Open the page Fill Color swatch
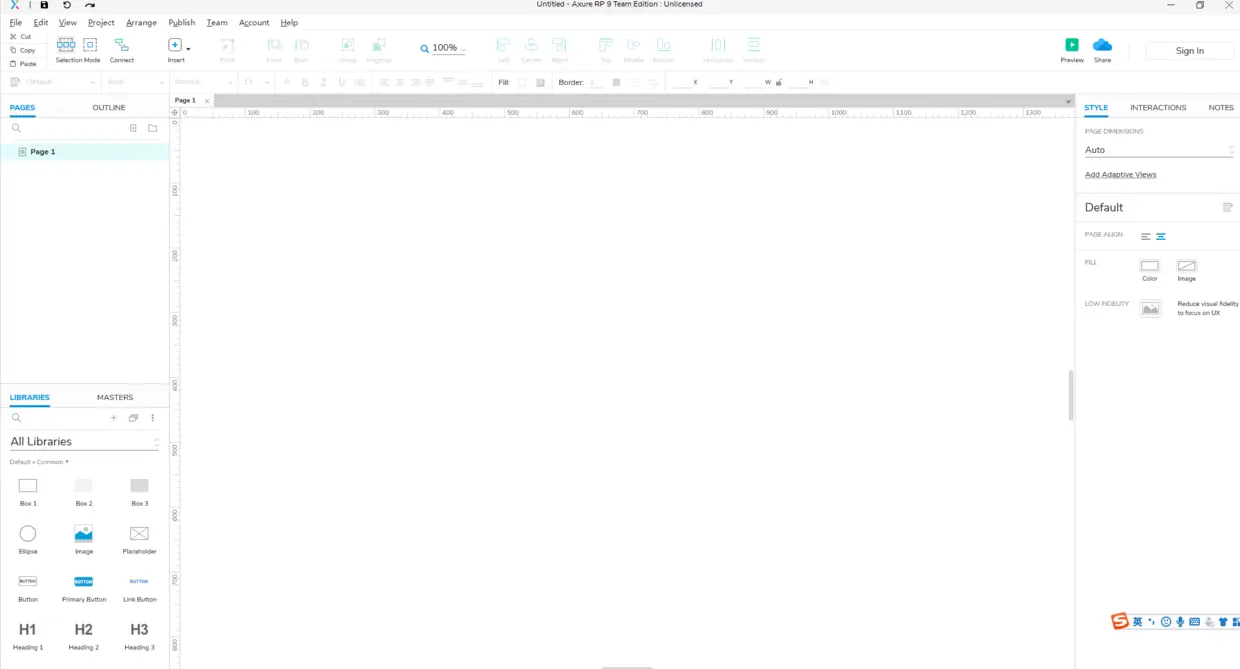 [x=1150, y=266]
